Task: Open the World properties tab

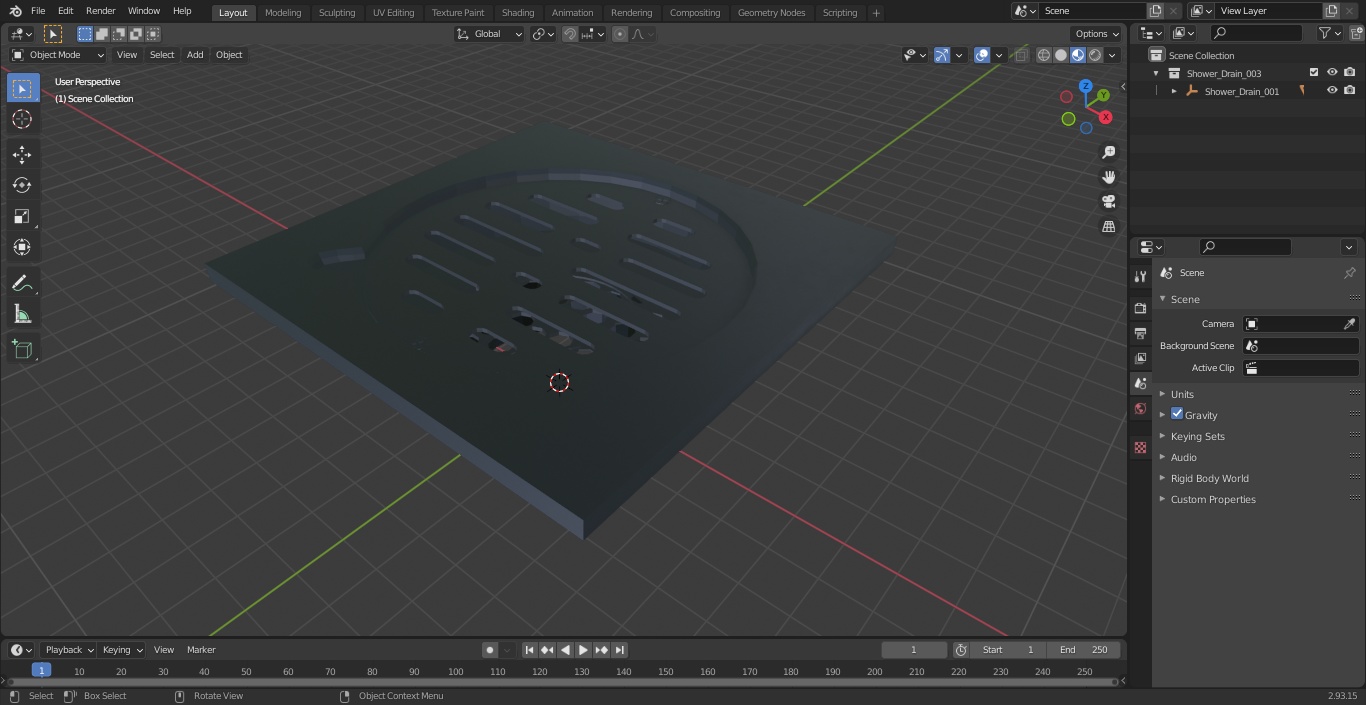Action: pos(1140,409)
